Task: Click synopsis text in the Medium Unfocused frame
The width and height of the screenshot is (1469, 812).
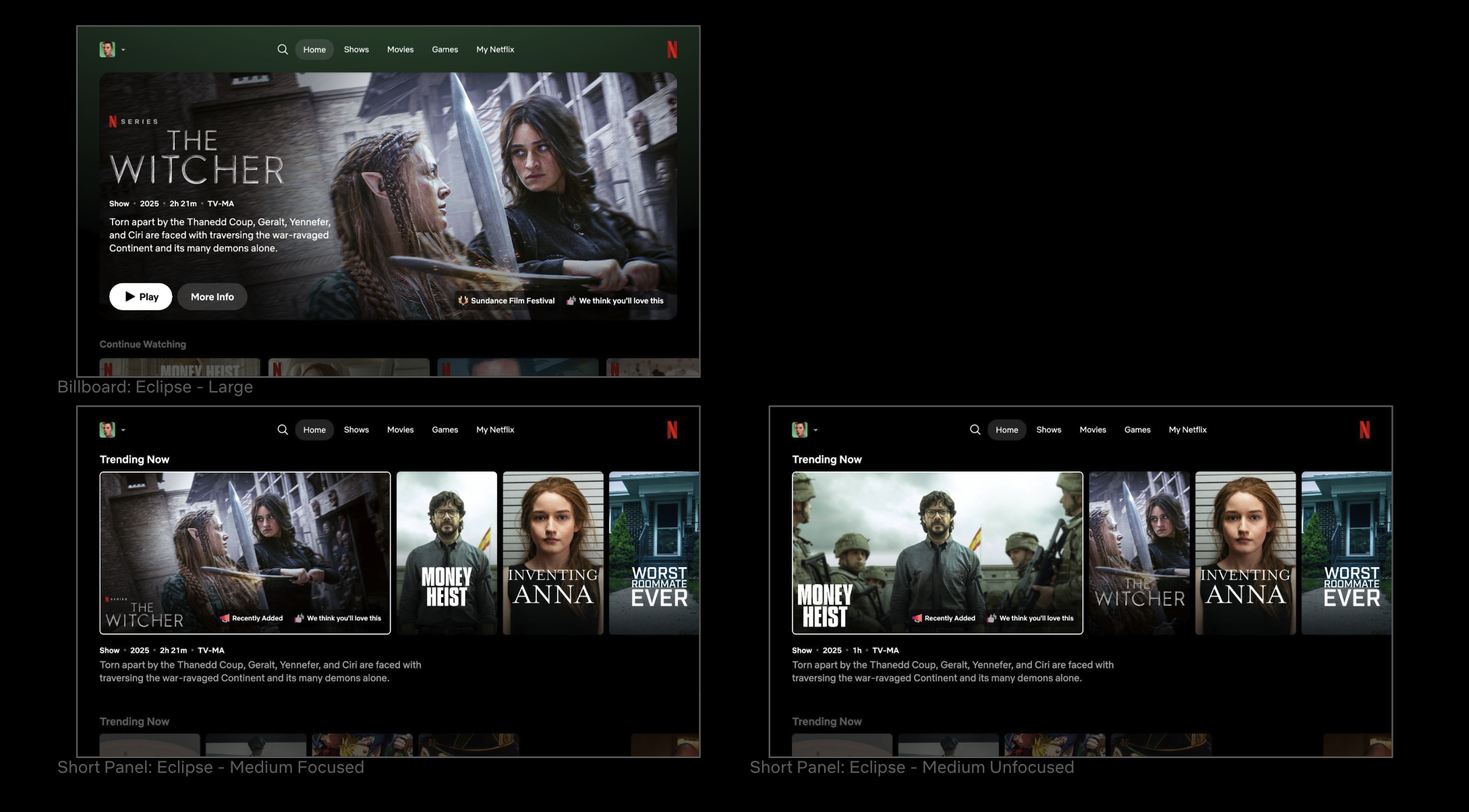Action: pos(953,672)
